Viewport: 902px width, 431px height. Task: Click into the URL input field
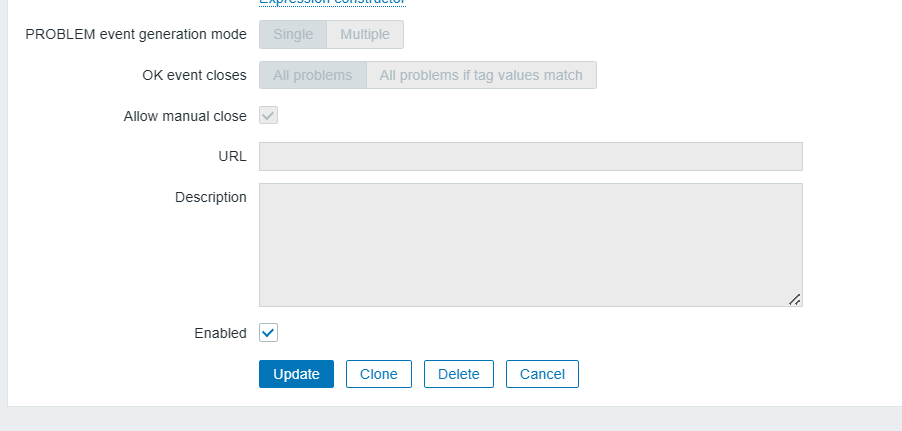530,156
